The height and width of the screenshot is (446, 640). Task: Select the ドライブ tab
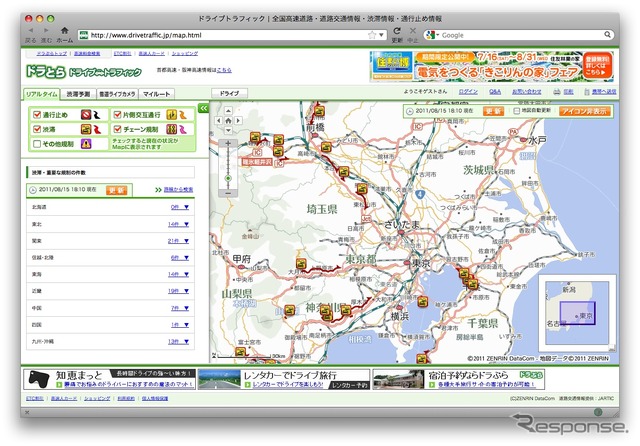(229, 93)
